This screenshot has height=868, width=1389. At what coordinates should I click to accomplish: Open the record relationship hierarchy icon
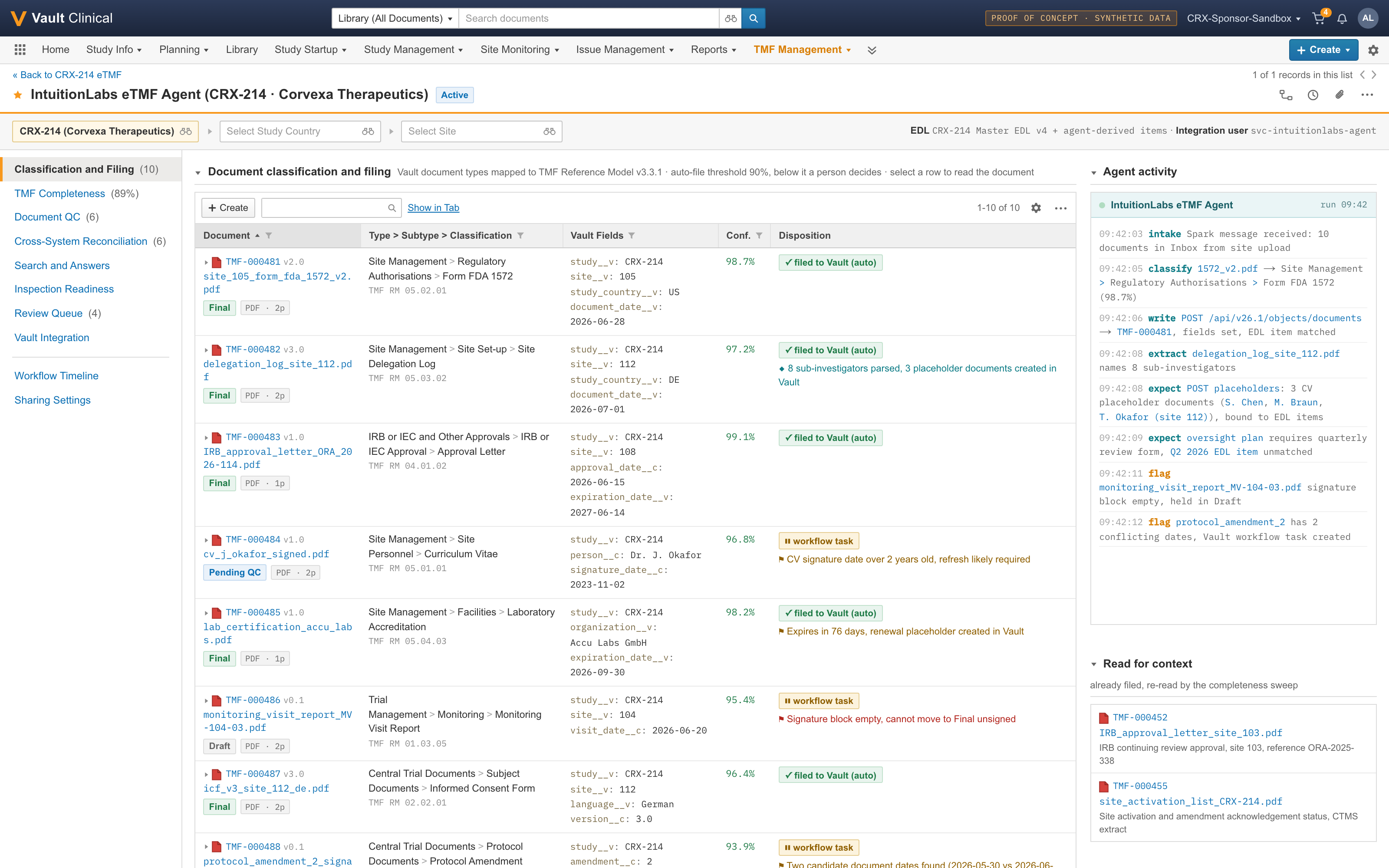click(x=1286, y=95)
